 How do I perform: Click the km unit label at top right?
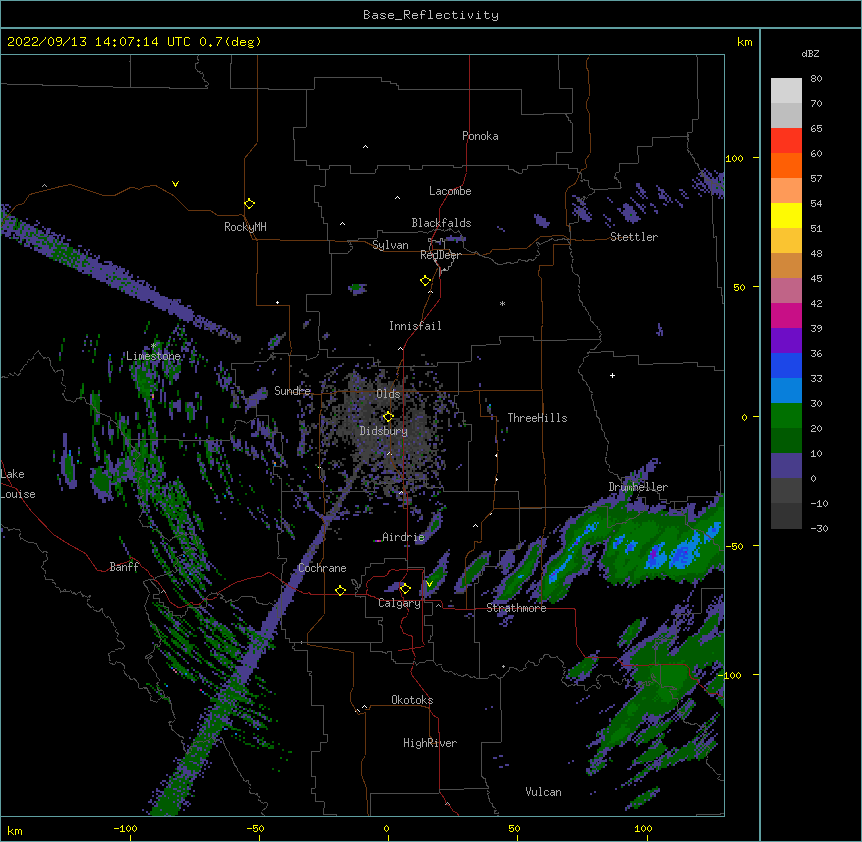(x=744, y=42)
